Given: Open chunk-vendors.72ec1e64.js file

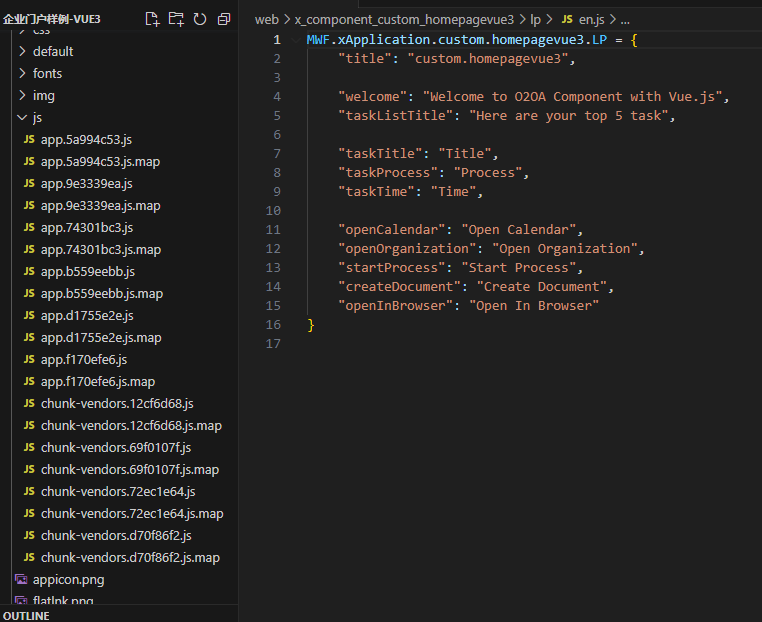Looking at the screenshot, I should coord(118,491).
